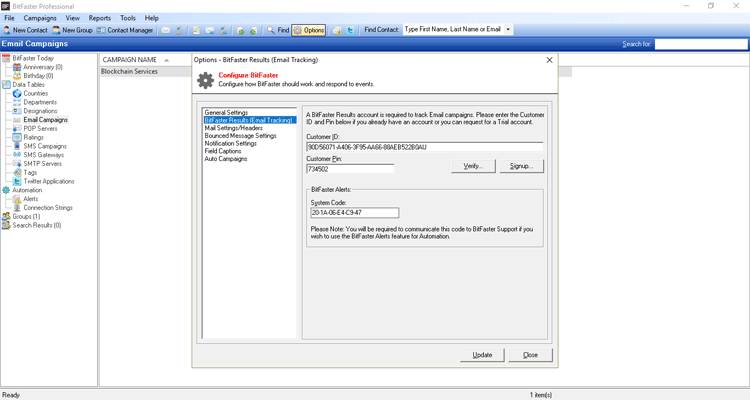Click the Anniversary tree icon
The width and height of the screenshot is (750, 400).
17,67
